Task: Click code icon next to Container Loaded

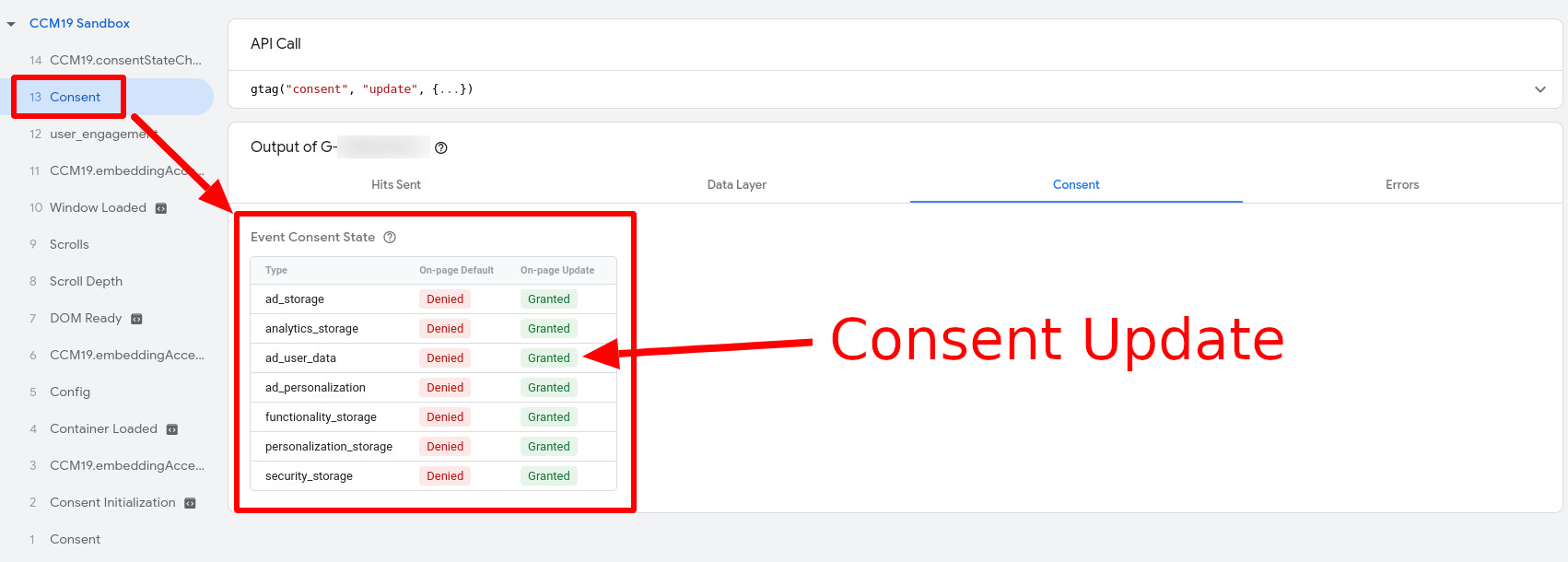Action: 172,429
